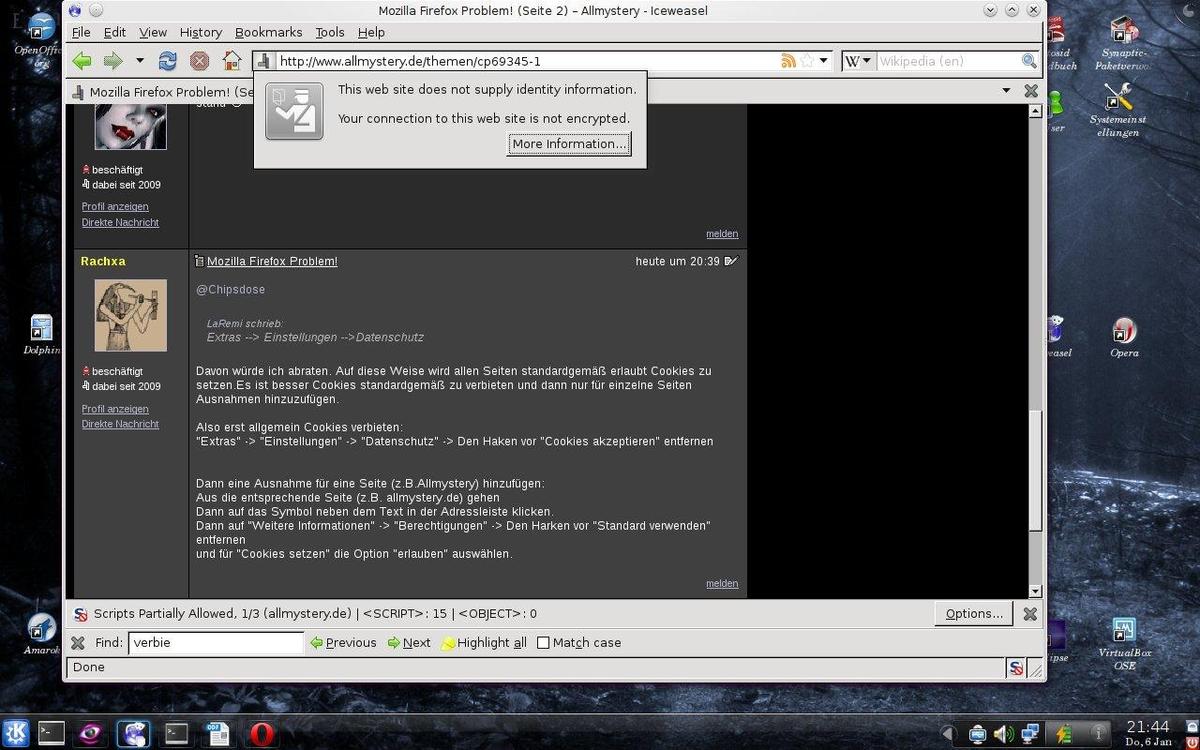
Task: Click the edit icon beside 20:39 timestamp
Action: [x=731, y=261]
